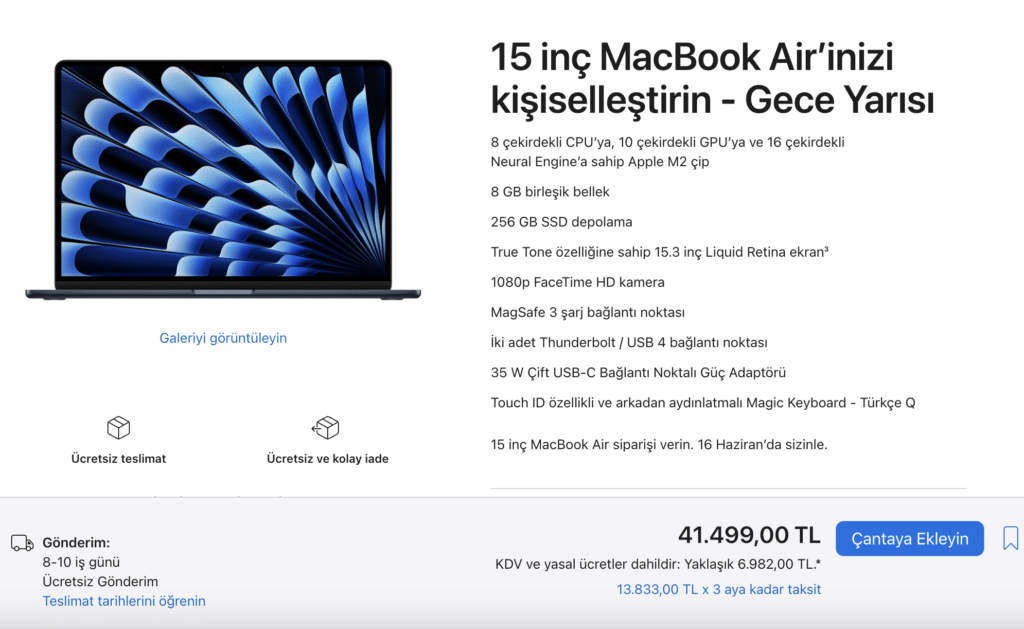Open the Galeriyi görüntüleyin link
The image size is (1024, 629).
tap(223, 338)
